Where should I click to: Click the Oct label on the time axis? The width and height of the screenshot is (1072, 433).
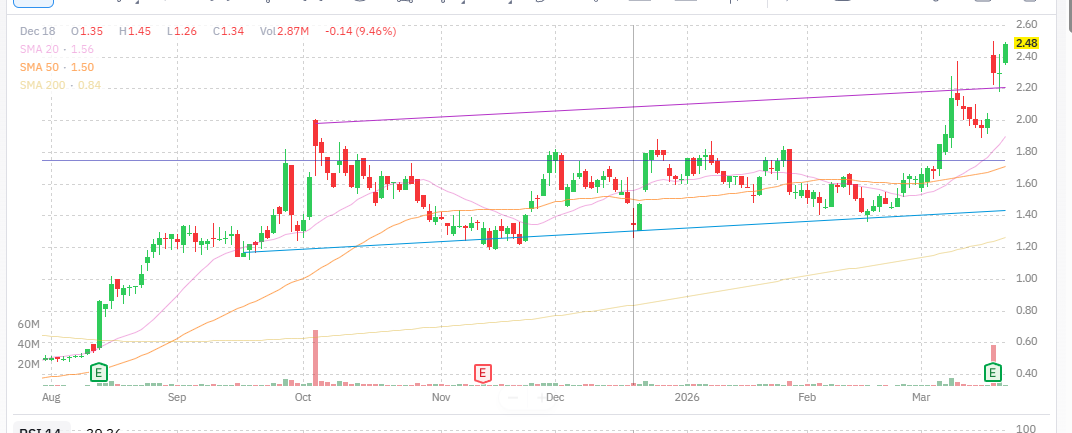click(x=303, y=397)
